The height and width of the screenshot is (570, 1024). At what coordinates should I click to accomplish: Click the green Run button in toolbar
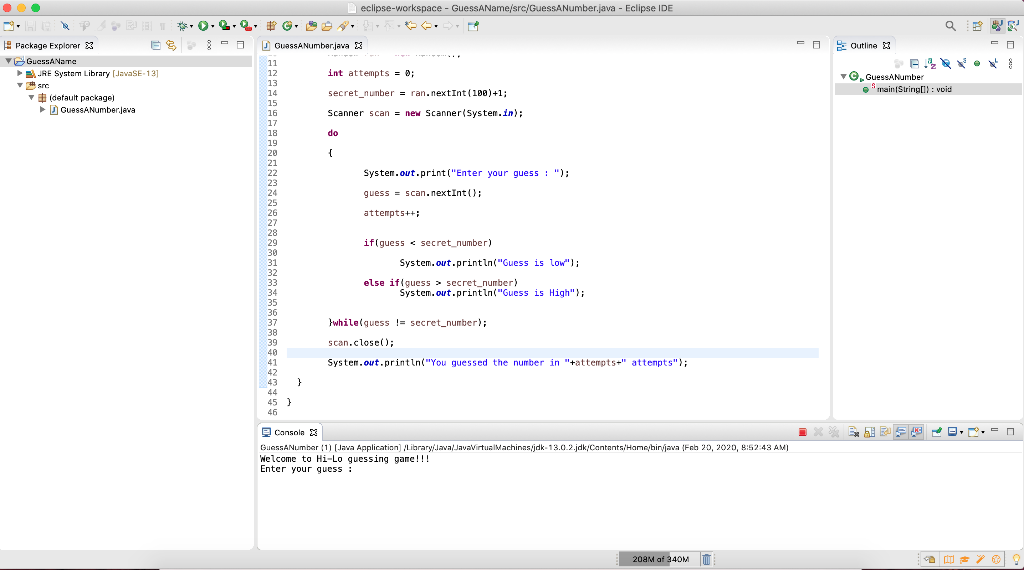tap(204, 25)
